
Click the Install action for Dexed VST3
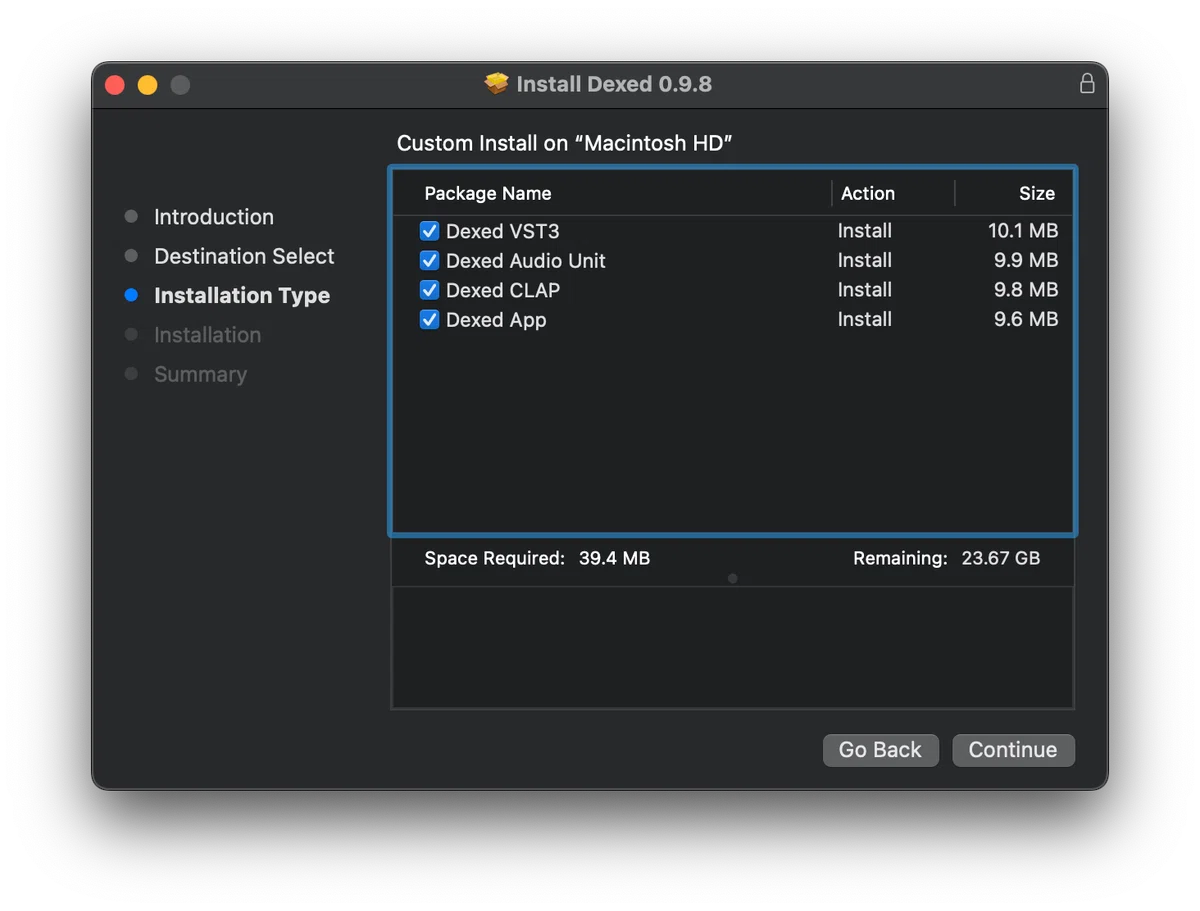[865, 231]
